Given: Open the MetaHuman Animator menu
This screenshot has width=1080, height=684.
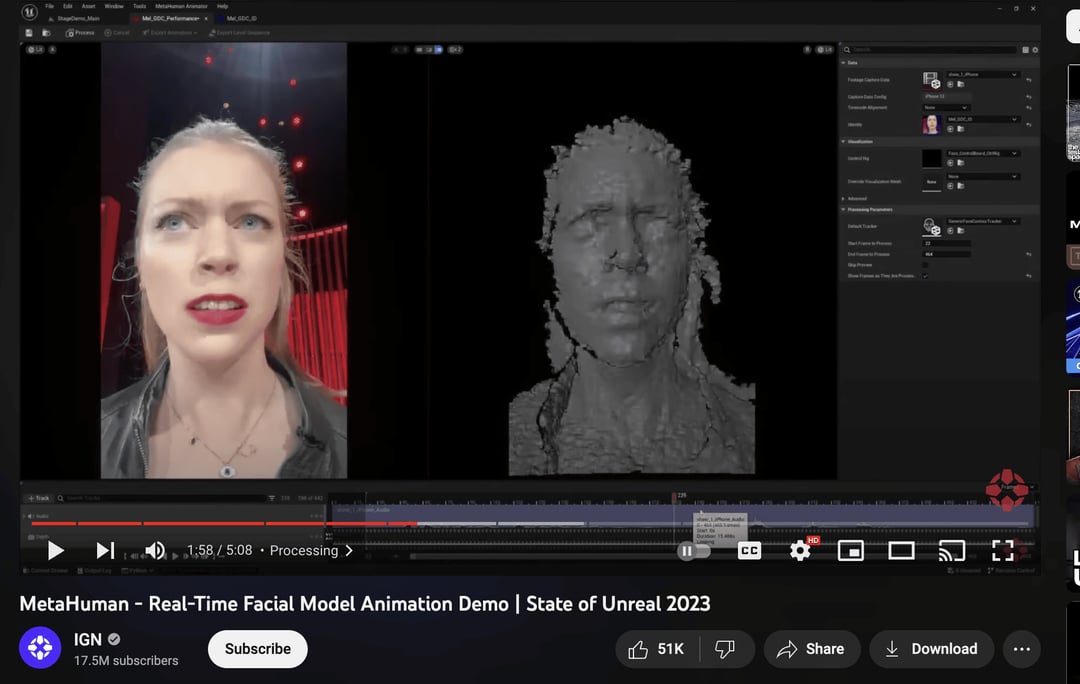Looking at the screenshot, I should pos(181,6).
